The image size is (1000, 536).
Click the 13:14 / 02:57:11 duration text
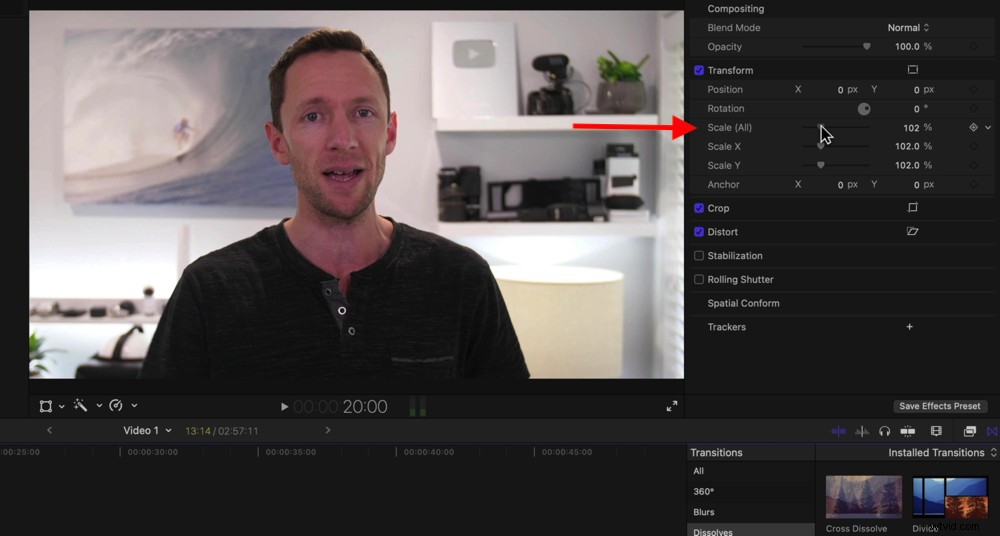[222, 431]
